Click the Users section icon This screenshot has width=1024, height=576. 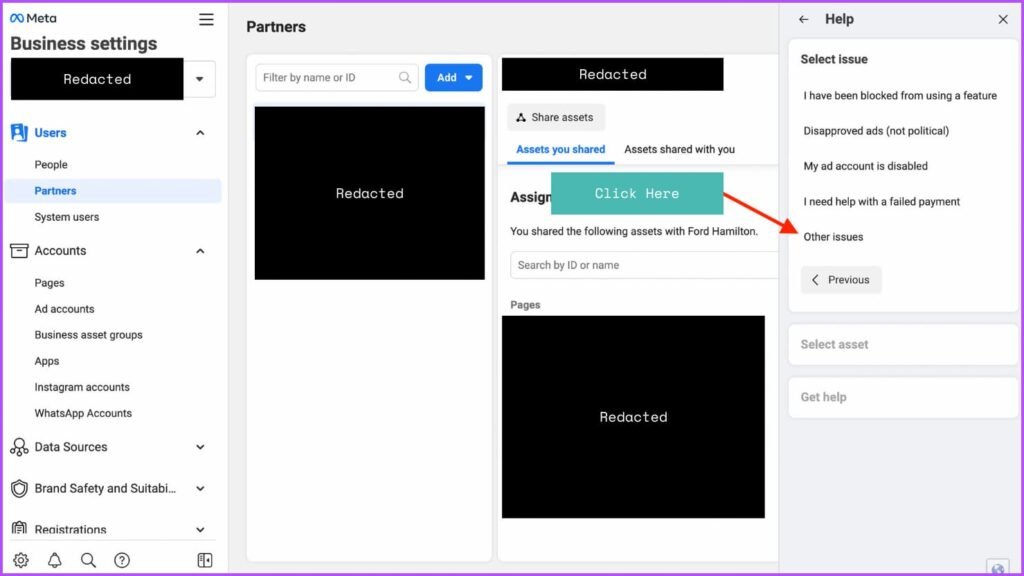coord(19,133)
